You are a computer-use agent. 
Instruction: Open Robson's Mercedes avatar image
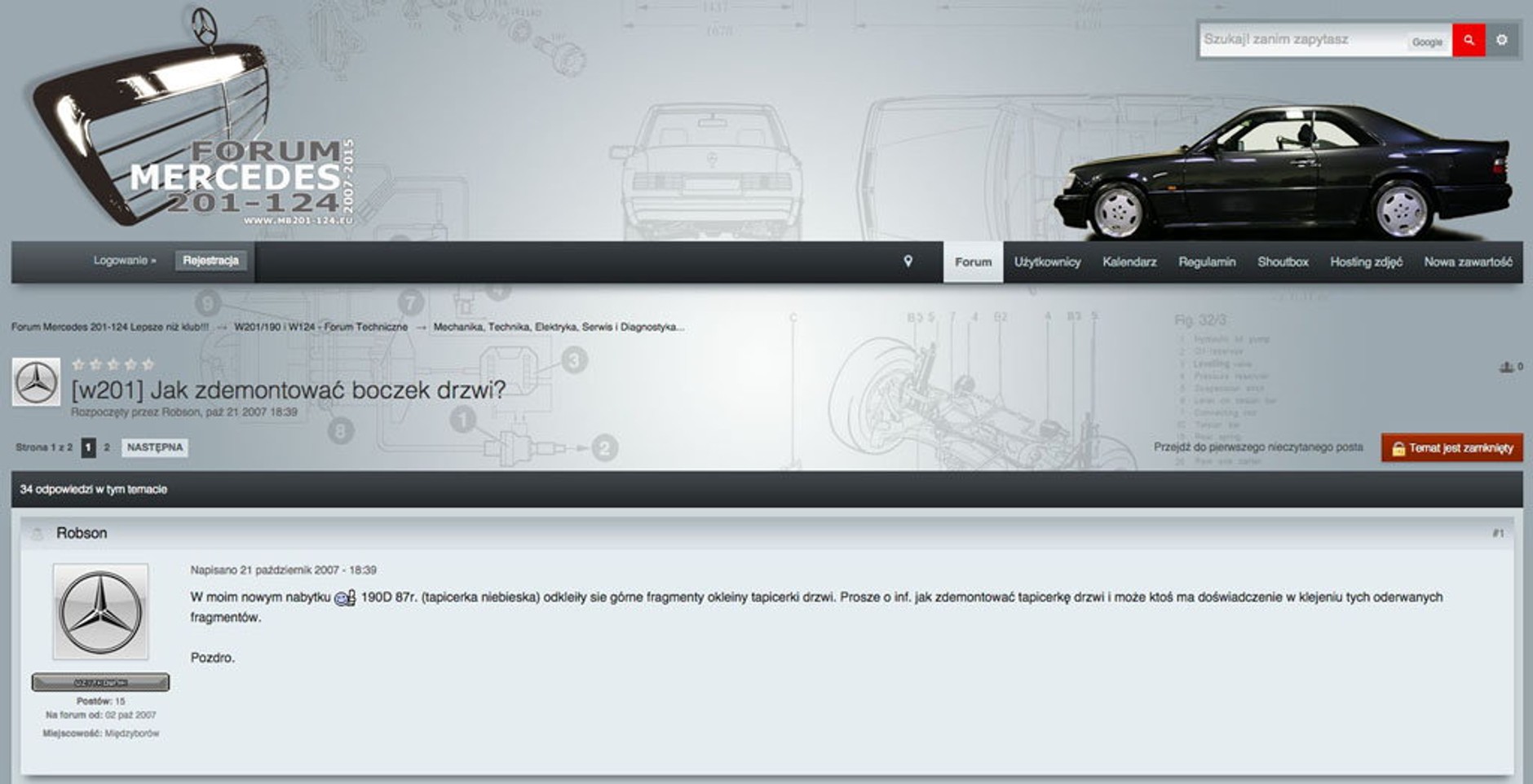100,611
